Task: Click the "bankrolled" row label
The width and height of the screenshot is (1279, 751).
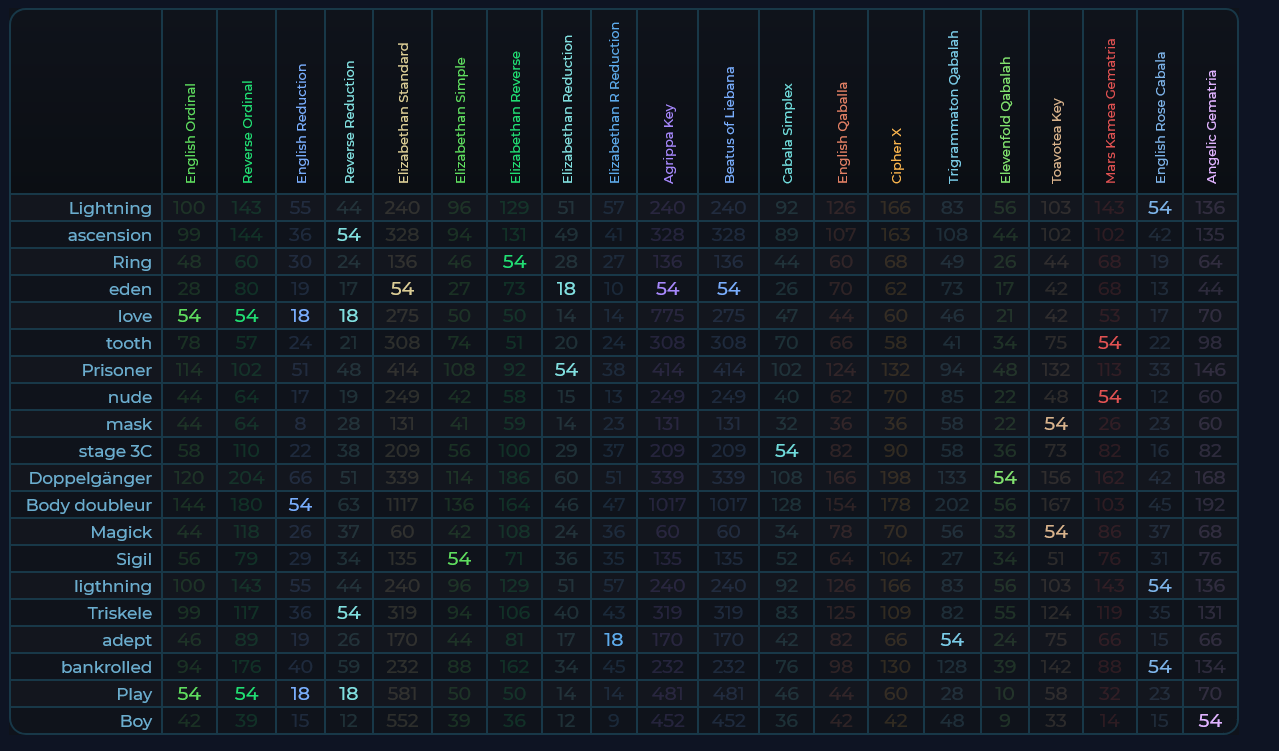Action: (106, 667)
